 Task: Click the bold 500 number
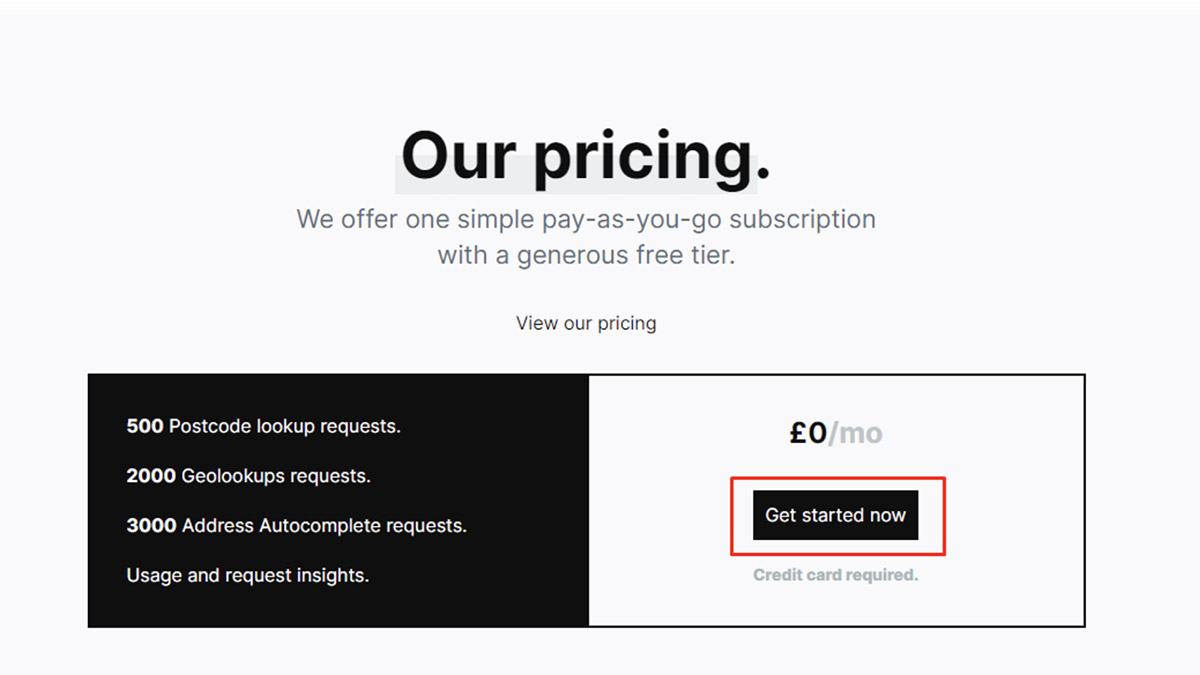145,426
